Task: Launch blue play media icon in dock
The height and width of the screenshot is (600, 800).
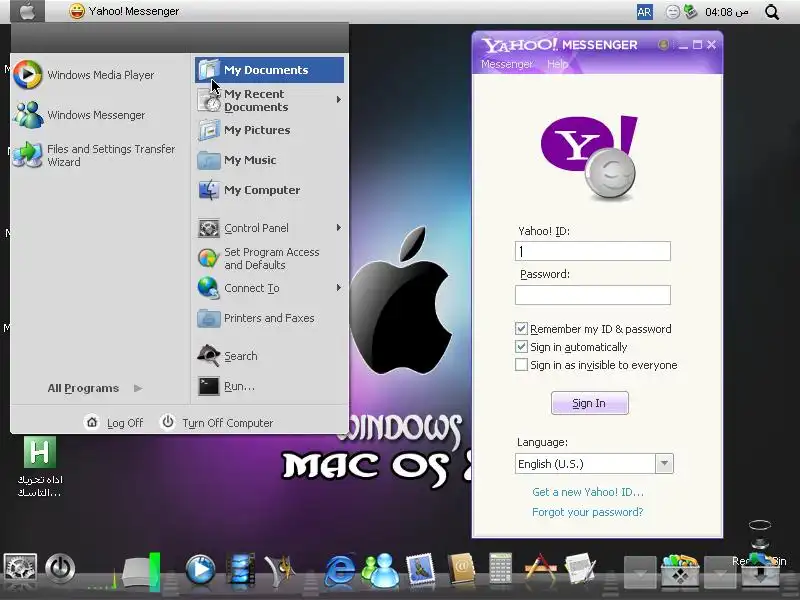Action: click(x=200, y=569)
